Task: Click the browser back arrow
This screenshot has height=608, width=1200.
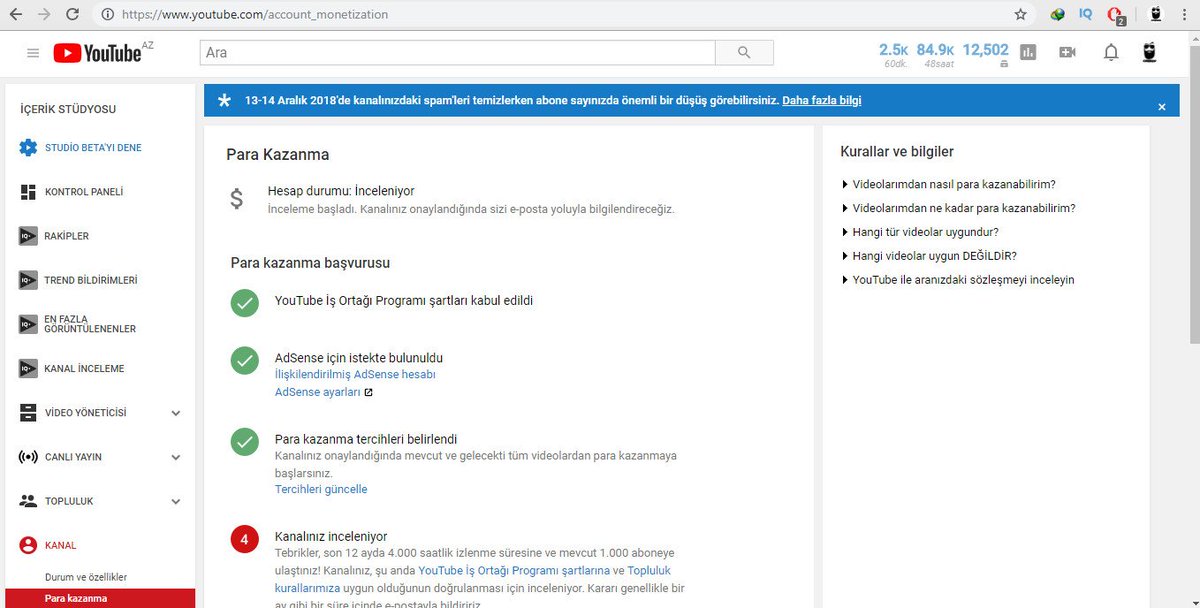Action: pyautogui.click(x=16, y=15)
